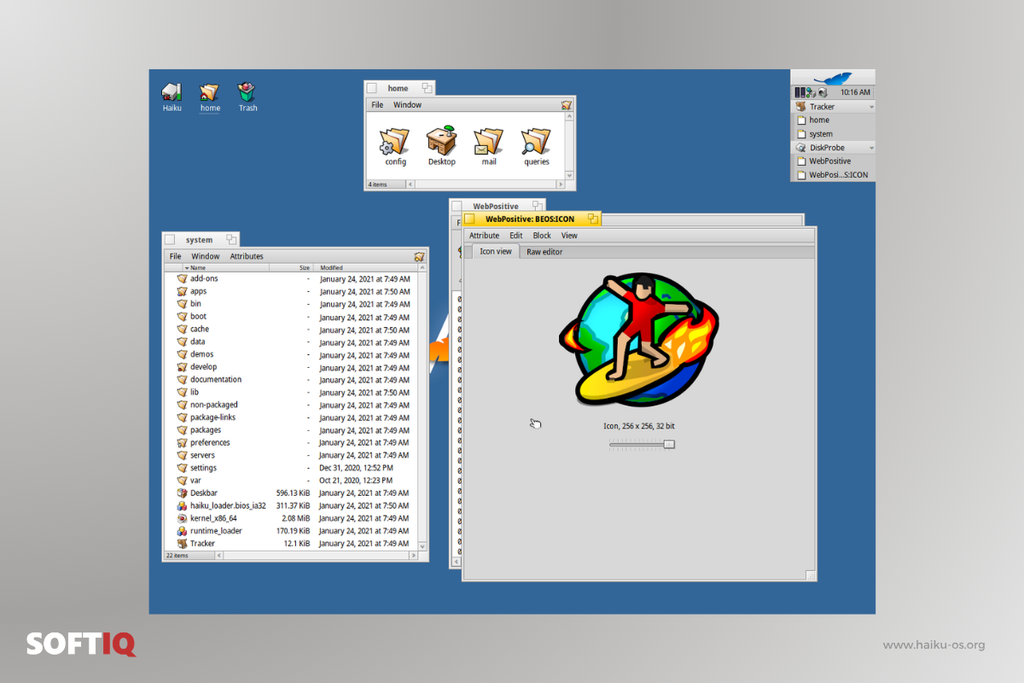Open the Attribute menu in DiskProbe
Image resolution: width=1024 pixels, height=683 pixels.
[x=484, y=236]
